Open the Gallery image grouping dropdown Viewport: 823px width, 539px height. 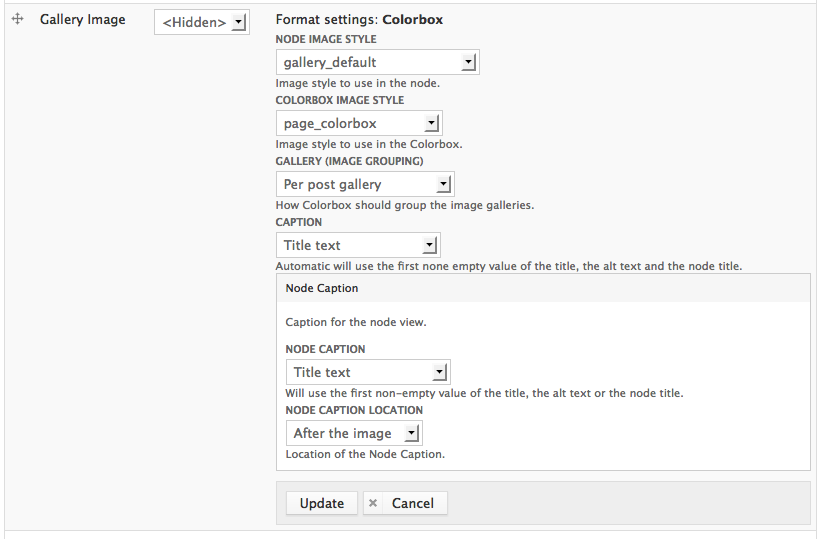coord(364,184)
